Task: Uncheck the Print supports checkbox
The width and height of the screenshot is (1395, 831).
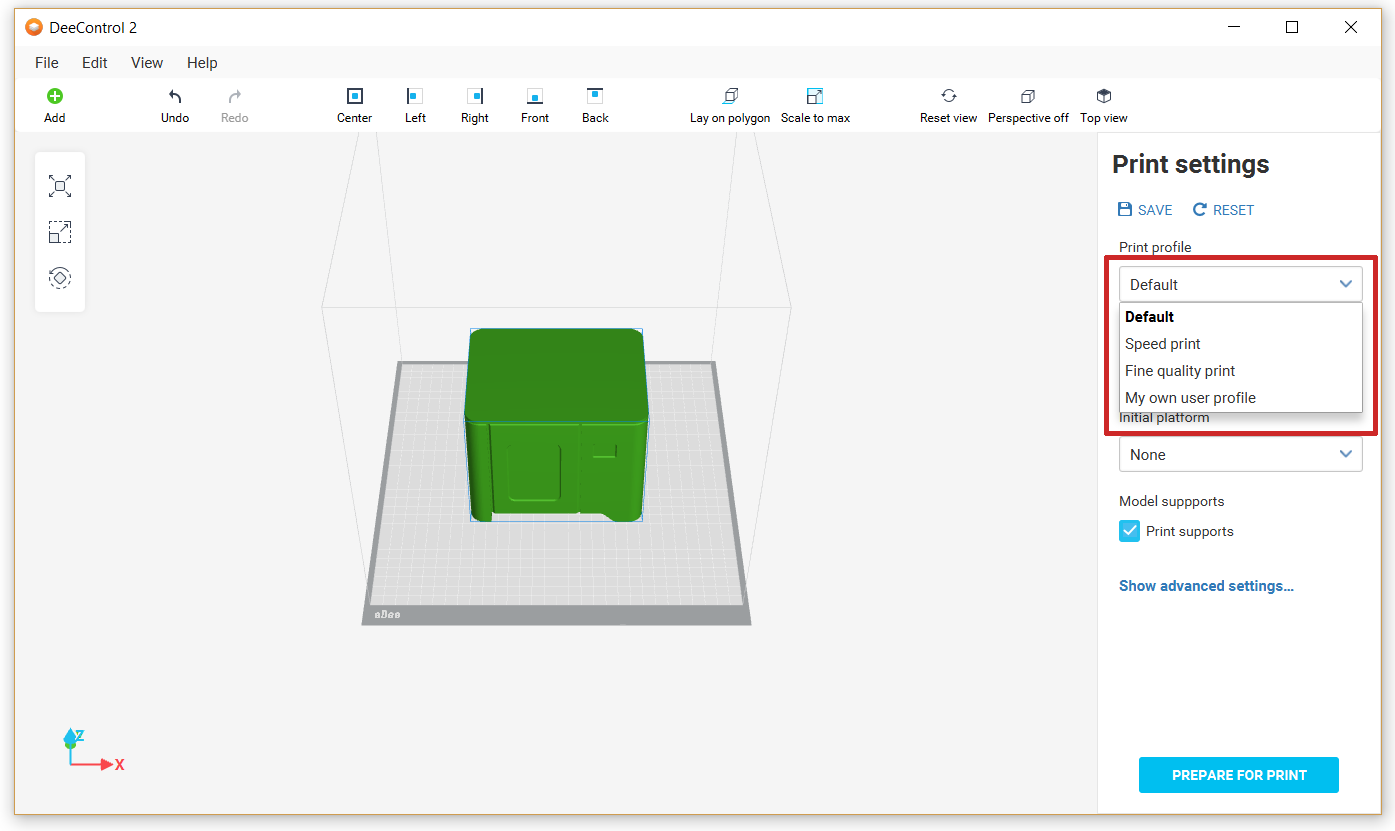Action: click(1129, 531)
